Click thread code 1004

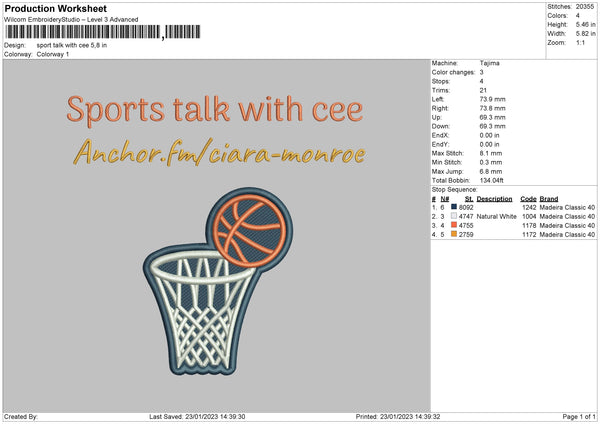(529, 217)
